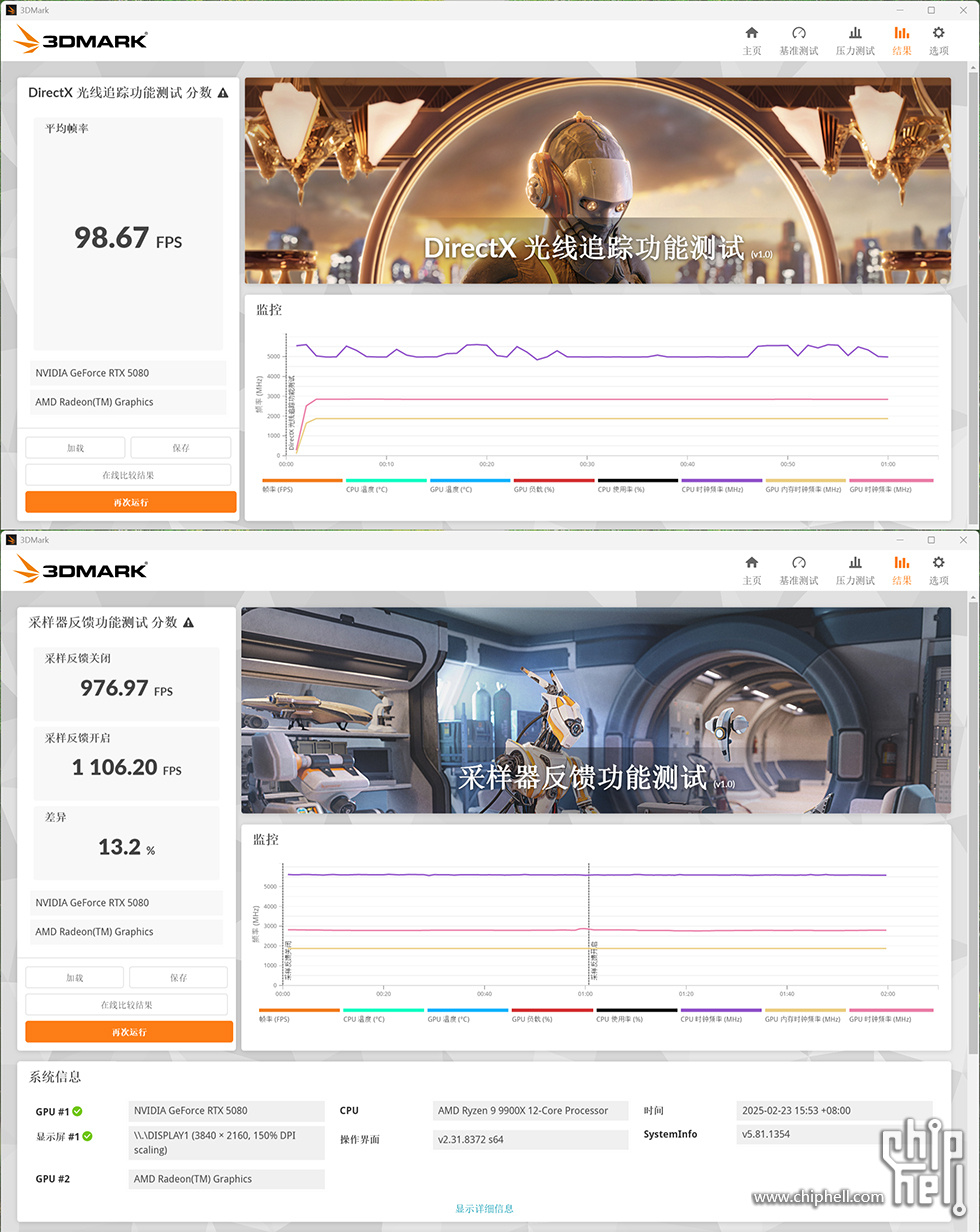
Task: Click 保存 save in the DirectX ray tracing window
Action: [x=181, y=448]
